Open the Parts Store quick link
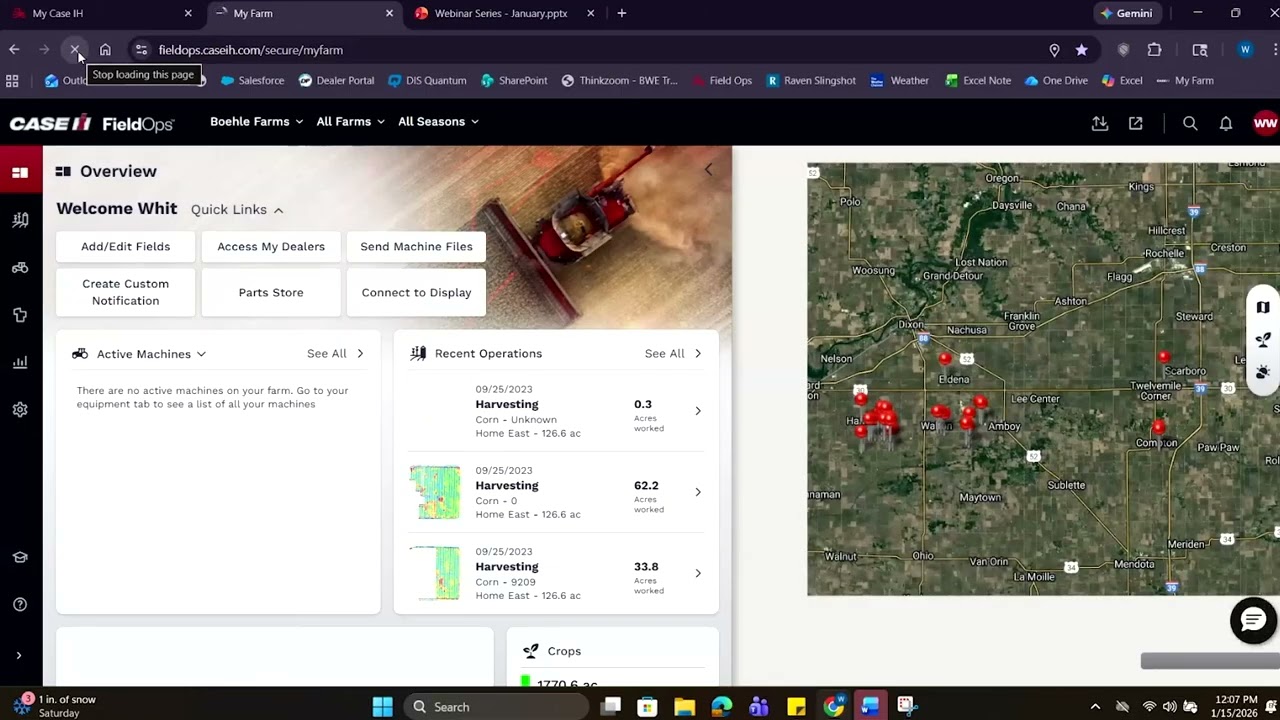The width and height of the screenshot is (1280, 720). click(271, 293)
